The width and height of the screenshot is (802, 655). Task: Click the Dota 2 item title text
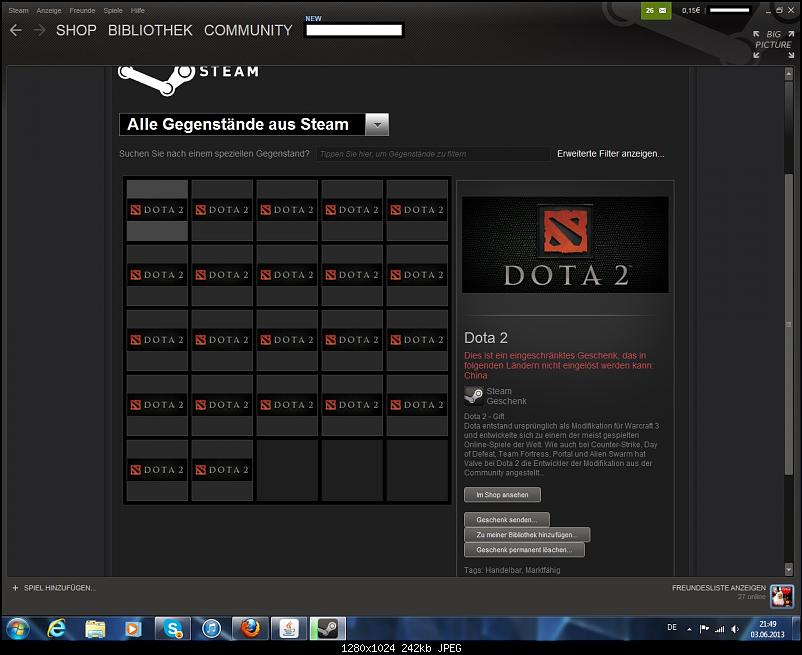point(486,338)
